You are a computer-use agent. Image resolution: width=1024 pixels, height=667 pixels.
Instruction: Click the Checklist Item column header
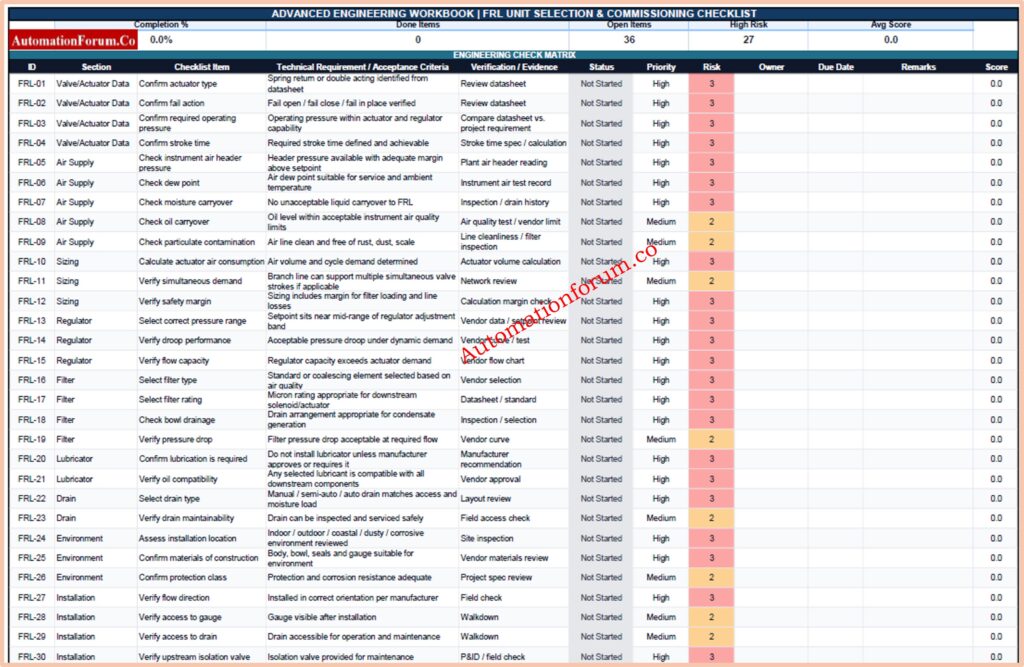[201, 67]
